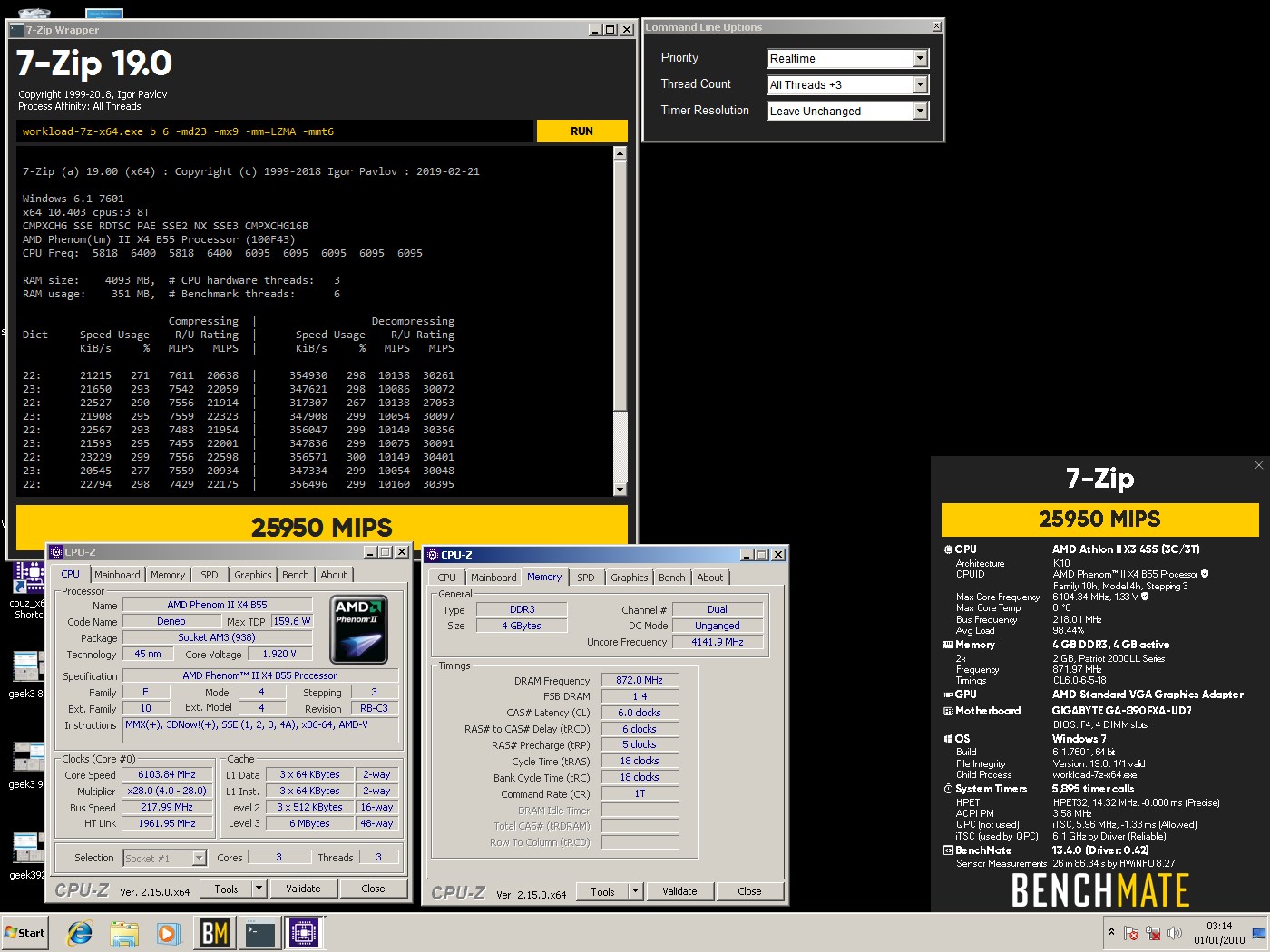Screen dimensions: 1270x952
Task: Click title bar icon of CPU-Z Memory window
Action: (433, 554)
